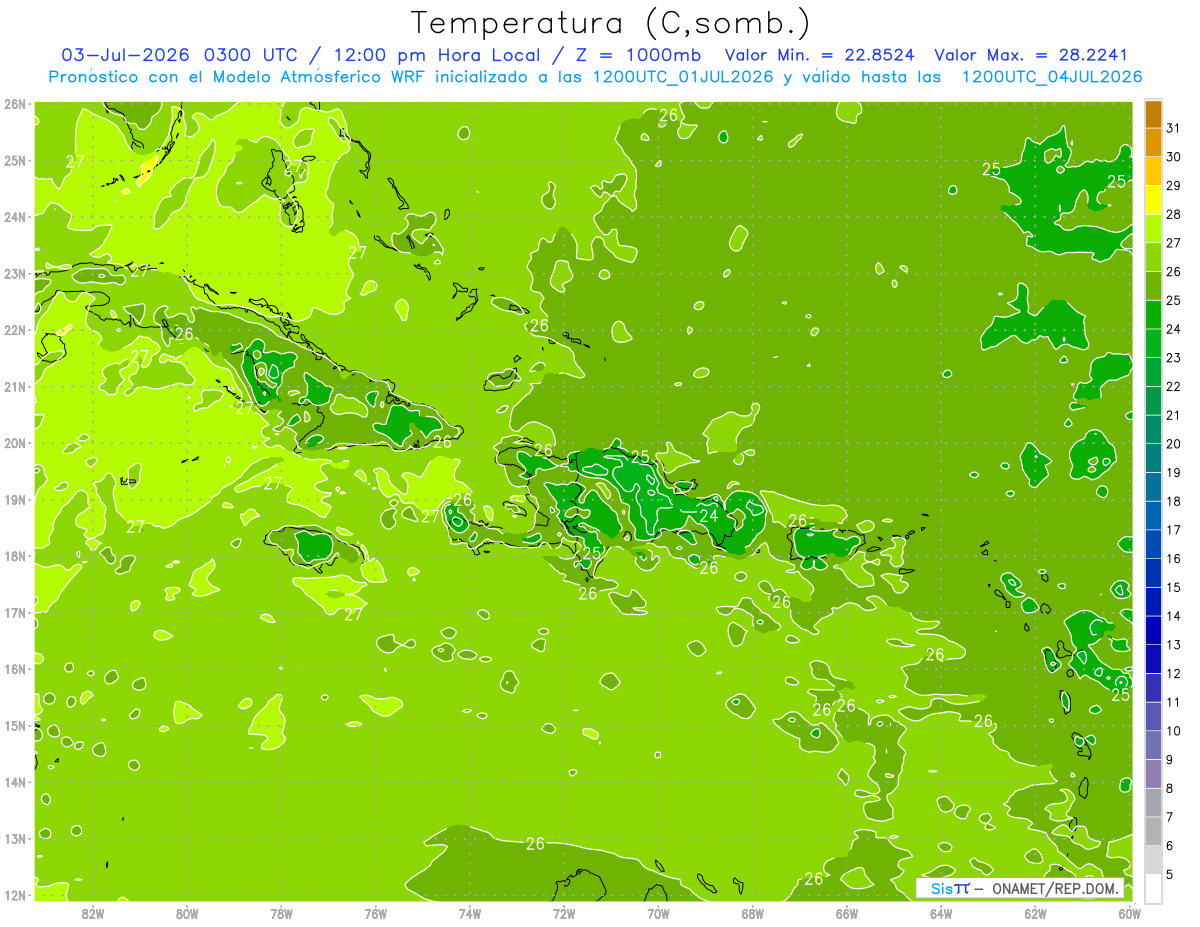Click the "15N" latitude label

point(15,726)
